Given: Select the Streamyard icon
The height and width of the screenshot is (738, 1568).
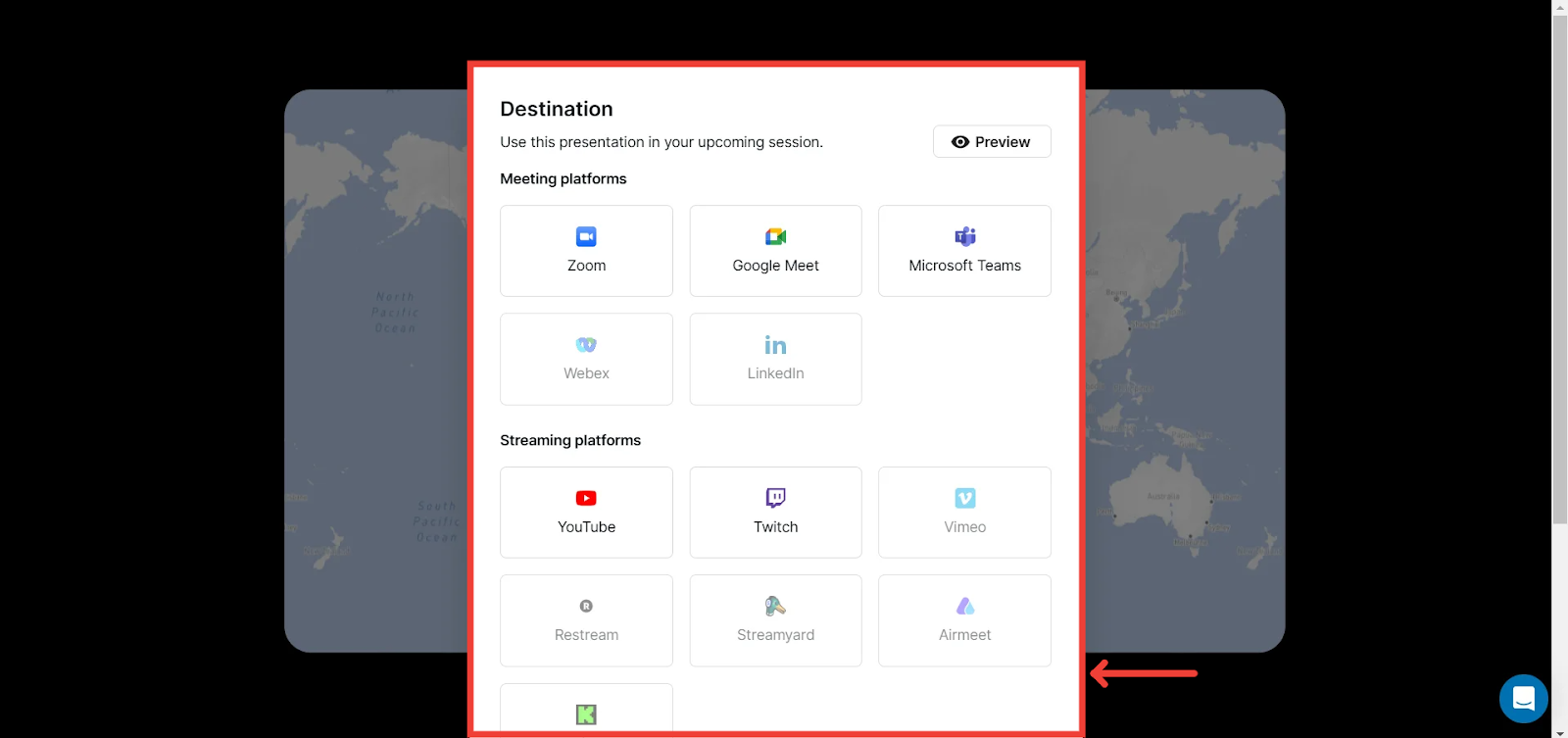Looking at the screenshot, I should point(775,607).
